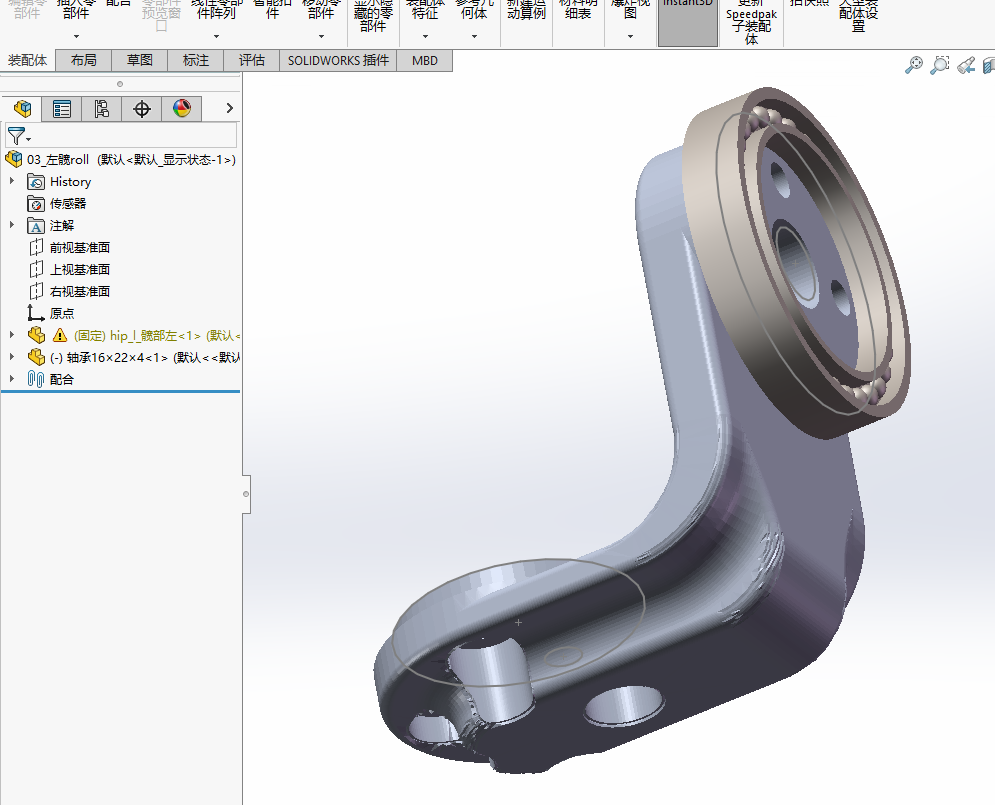The height and width of the screenshot is (805, 995).
Task: Open the ConfigurationManager tab
Action: coord(102,109)
